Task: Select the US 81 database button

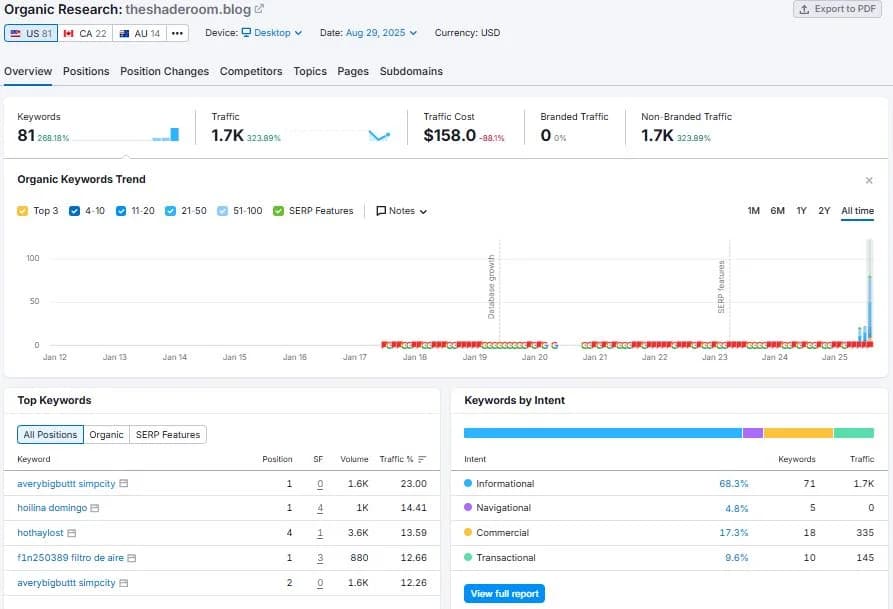Action: (31, 33)
